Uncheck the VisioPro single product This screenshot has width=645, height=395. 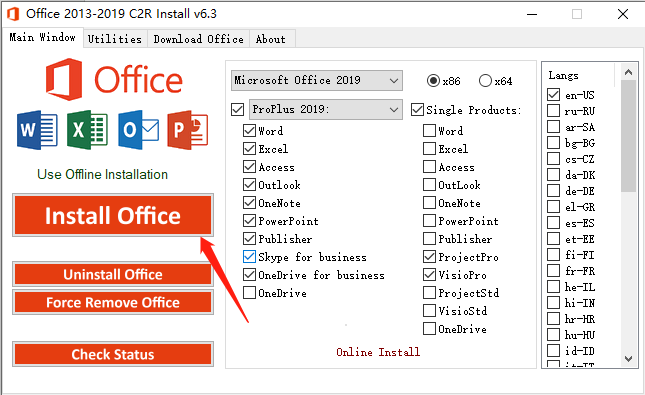pos(429,275)
